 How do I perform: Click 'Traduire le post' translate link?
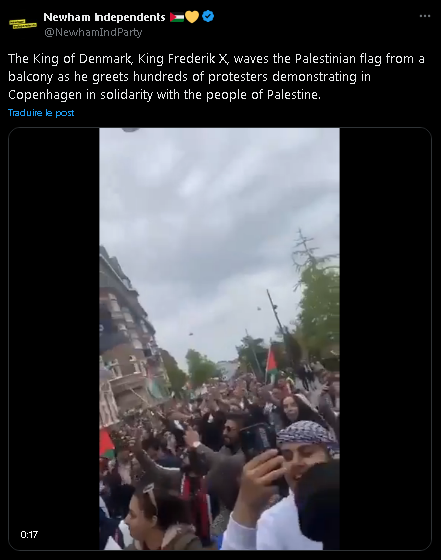tap(41, 113)
